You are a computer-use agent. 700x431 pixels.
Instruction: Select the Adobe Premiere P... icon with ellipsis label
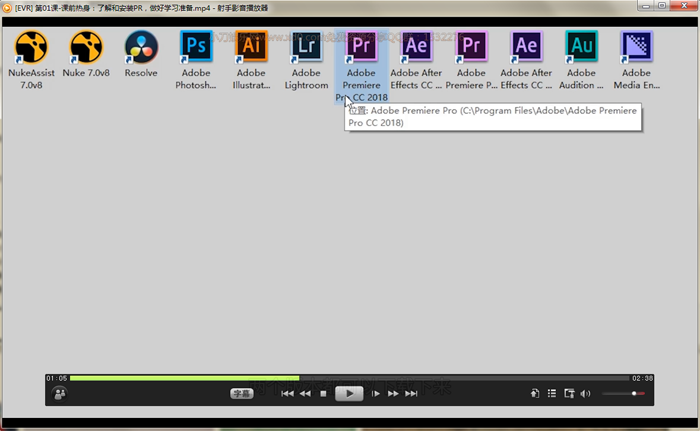click(x=471, y=47)
